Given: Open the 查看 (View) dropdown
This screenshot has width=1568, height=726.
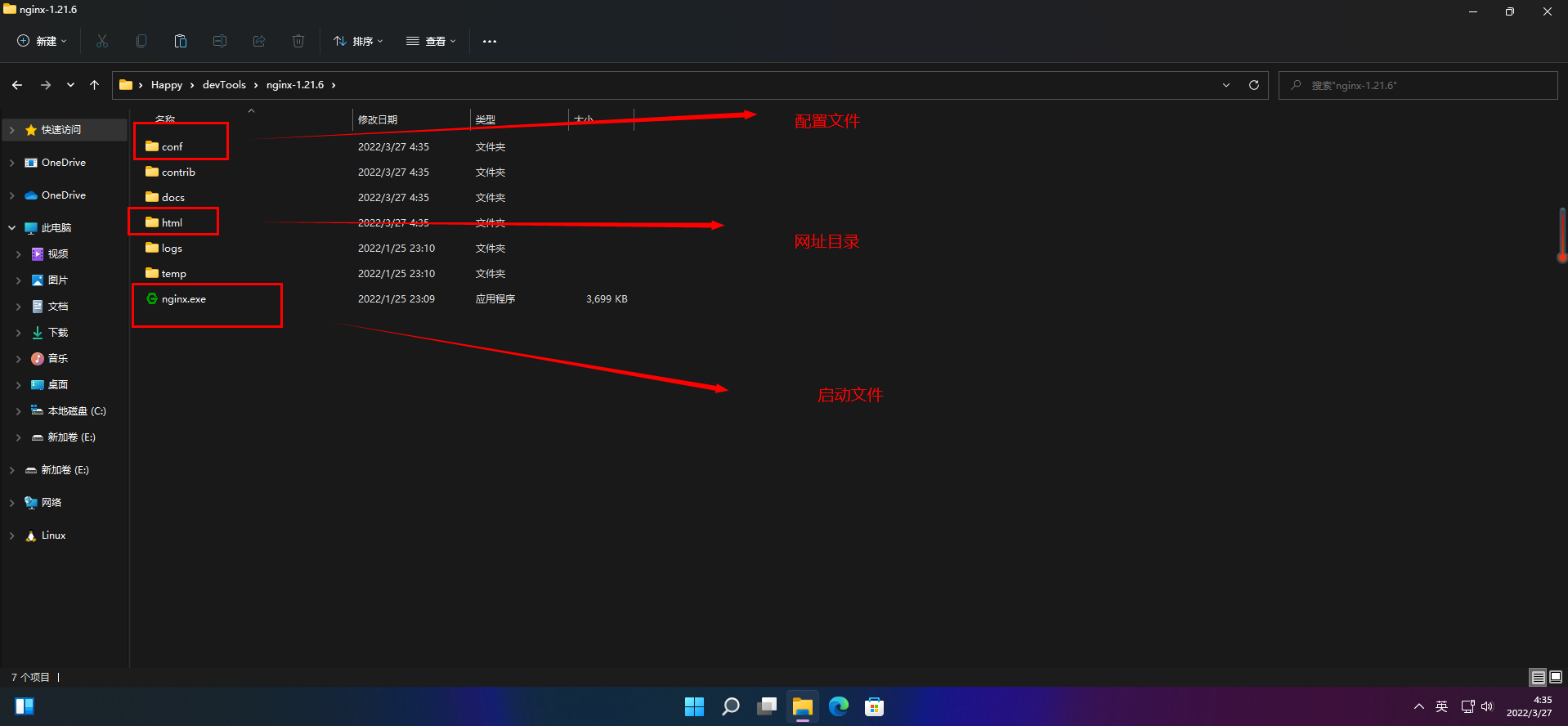Looking at the screenshot, I should (431, 41).
